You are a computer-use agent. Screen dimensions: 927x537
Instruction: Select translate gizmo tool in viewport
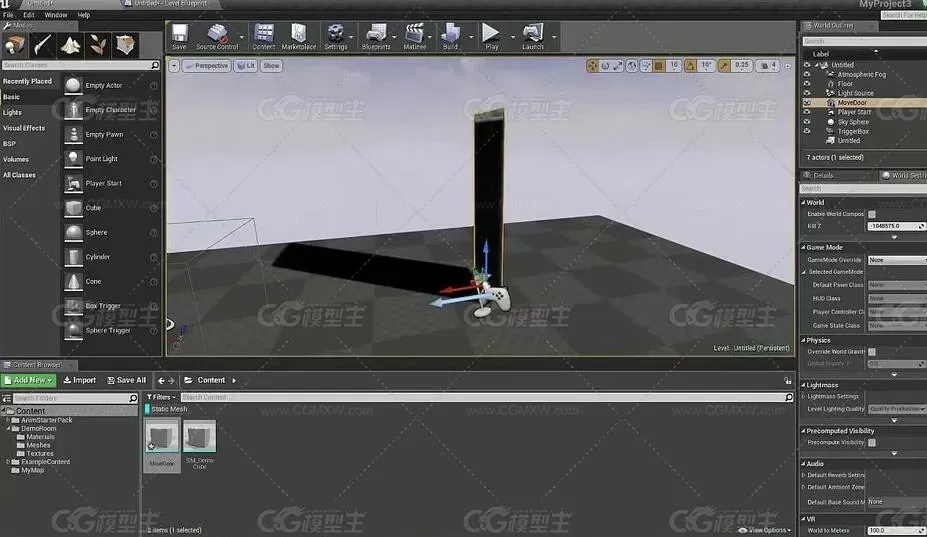tap(592, 66)
